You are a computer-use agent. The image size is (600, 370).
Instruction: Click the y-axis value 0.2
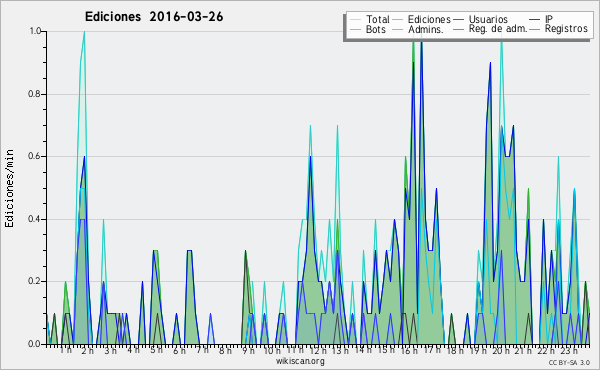[35, 281]
